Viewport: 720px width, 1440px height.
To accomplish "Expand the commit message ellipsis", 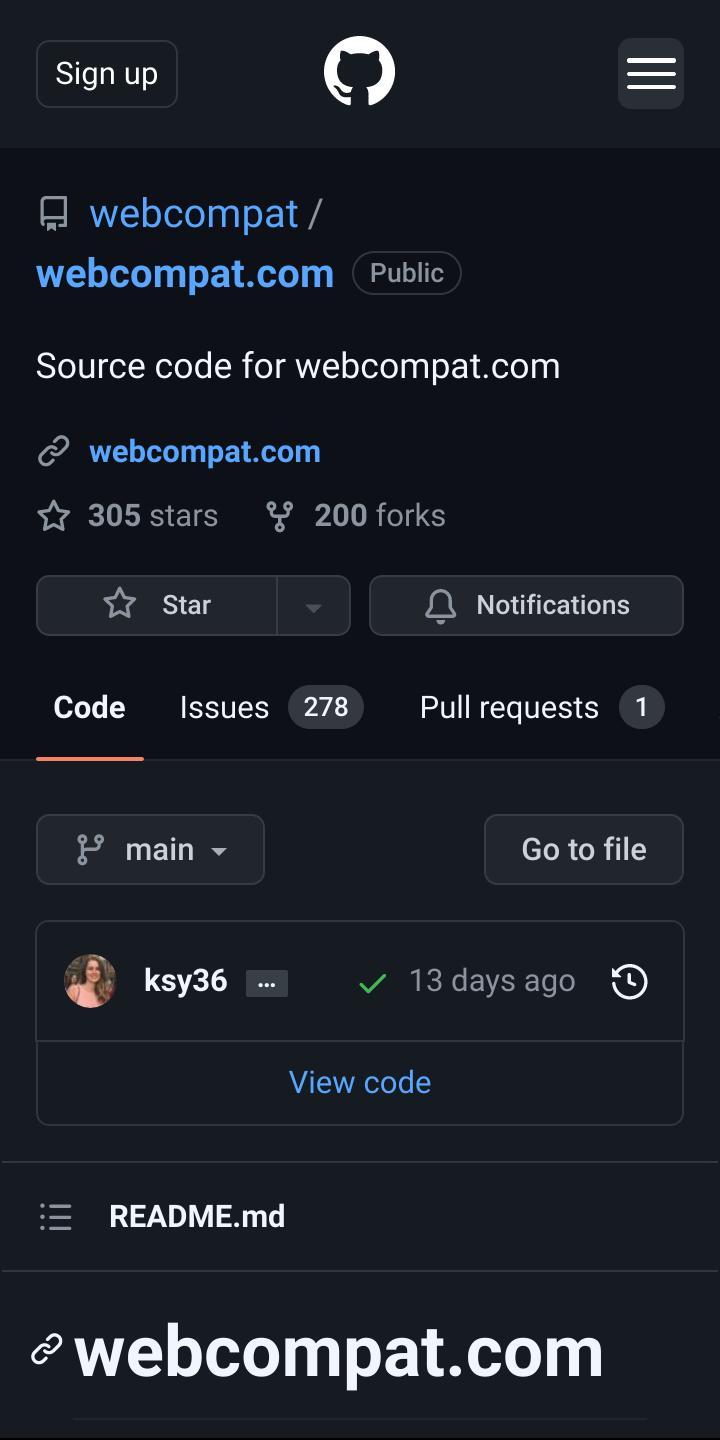I will pyautogui.click(x=267, y=983).
